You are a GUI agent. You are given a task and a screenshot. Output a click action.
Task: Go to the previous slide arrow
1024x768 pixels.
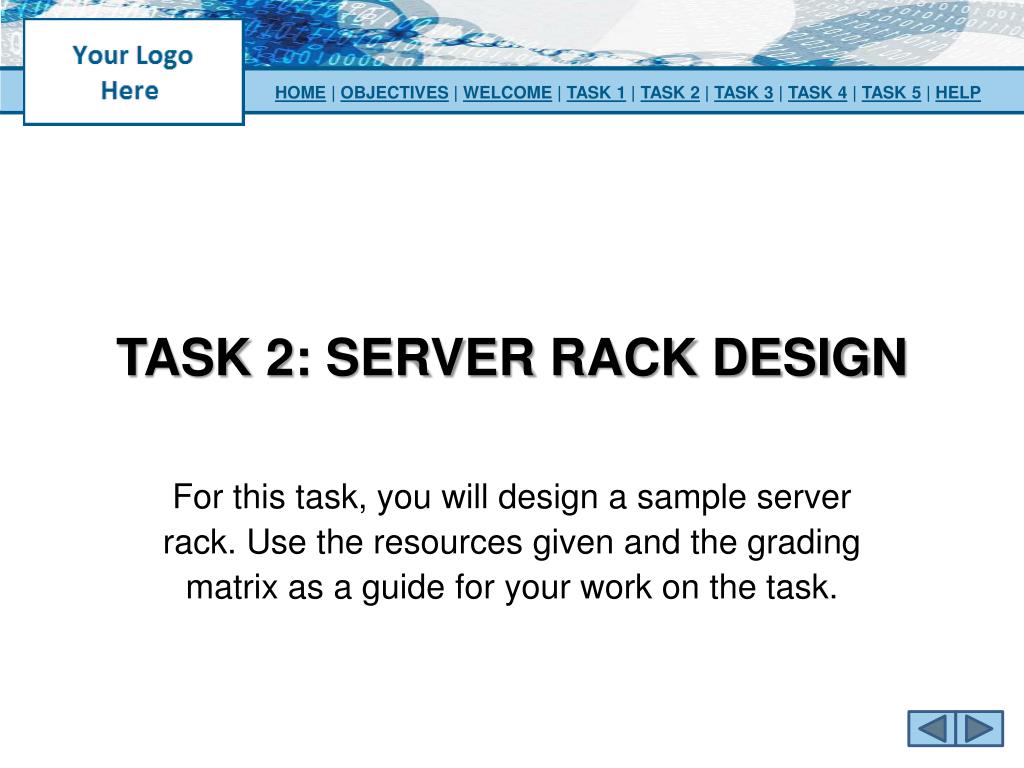(932, 728)
